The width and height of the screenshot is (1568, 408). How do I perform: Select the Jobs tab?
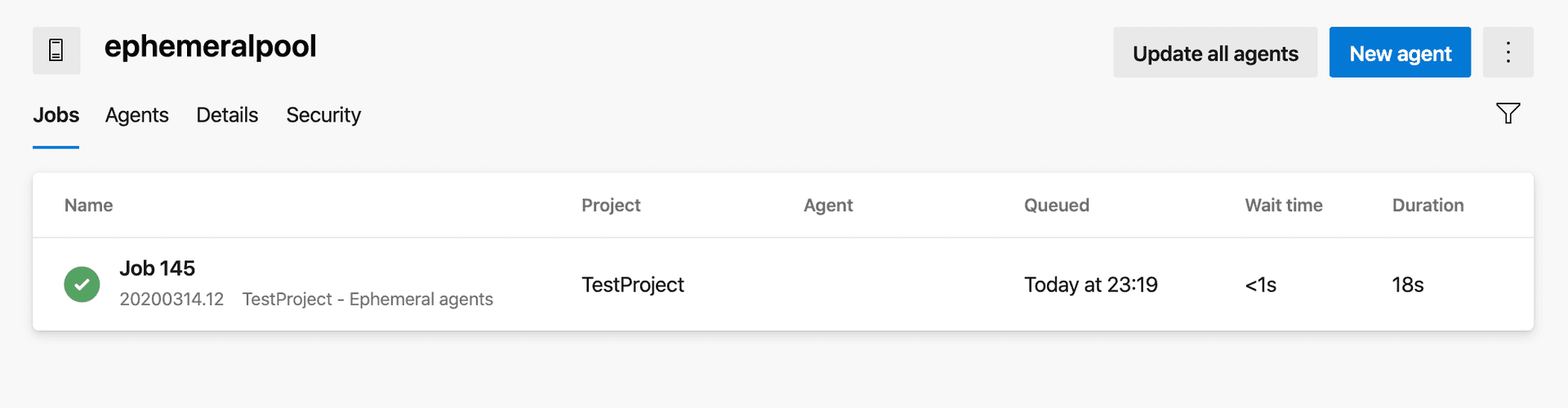(56, 115)
